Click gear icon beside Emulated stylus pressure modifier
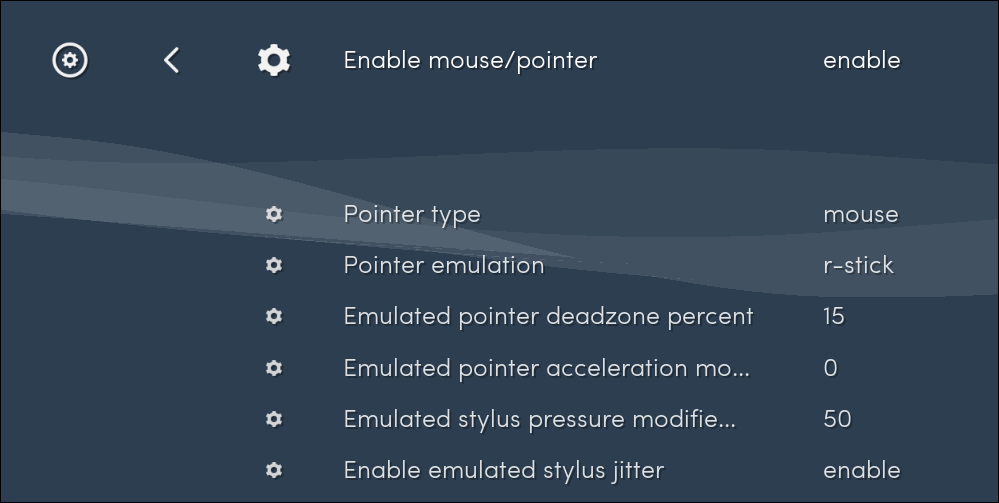The width and height of the screenshot is (999, 503). click(x=274, y=419)
